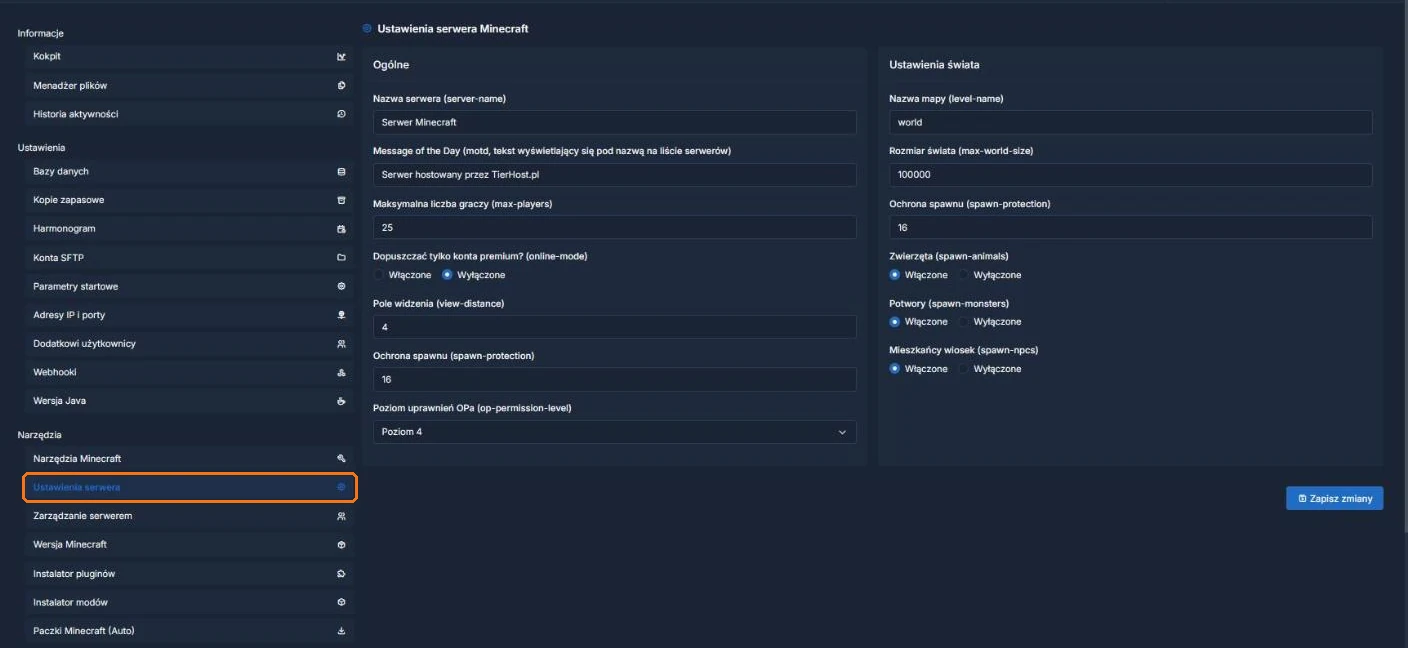Click the Zarządzanie serwerem icon
This screenshot has width=1408, height=648.
click(x=341, y=516)
